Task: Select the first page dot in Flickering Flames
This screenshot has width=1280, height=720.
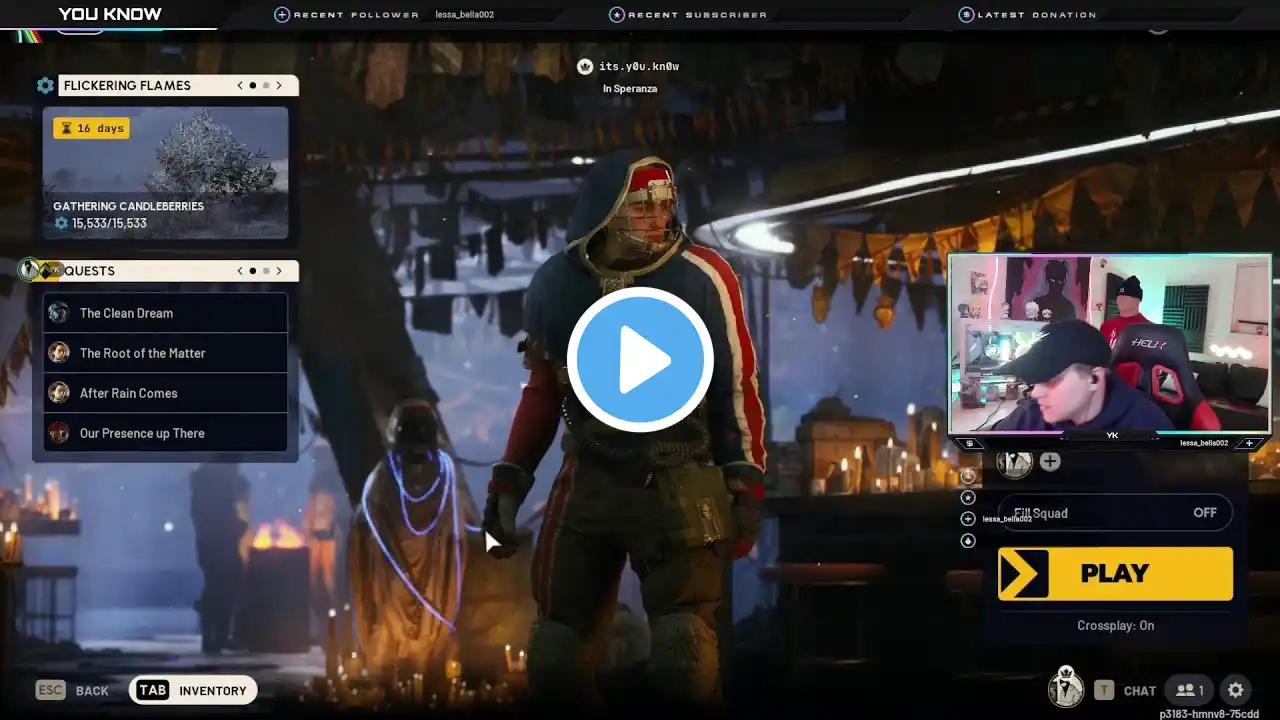Action: coord(253,85)
